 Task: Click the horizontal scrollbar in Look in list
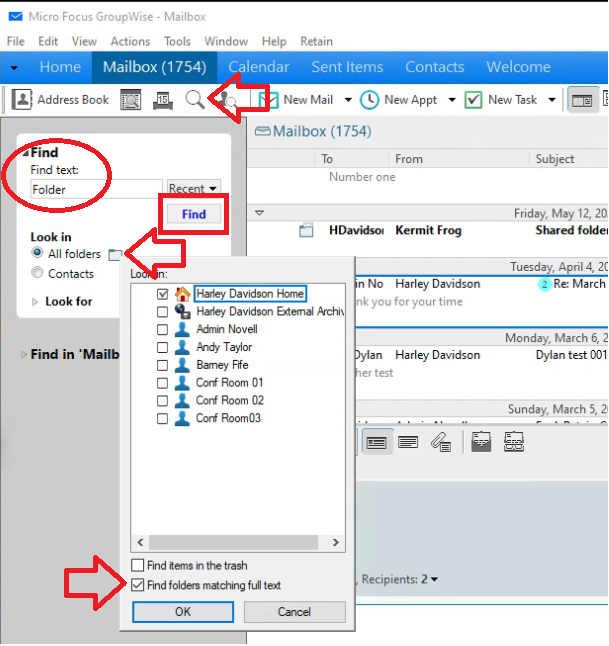(x=233, y=542)
